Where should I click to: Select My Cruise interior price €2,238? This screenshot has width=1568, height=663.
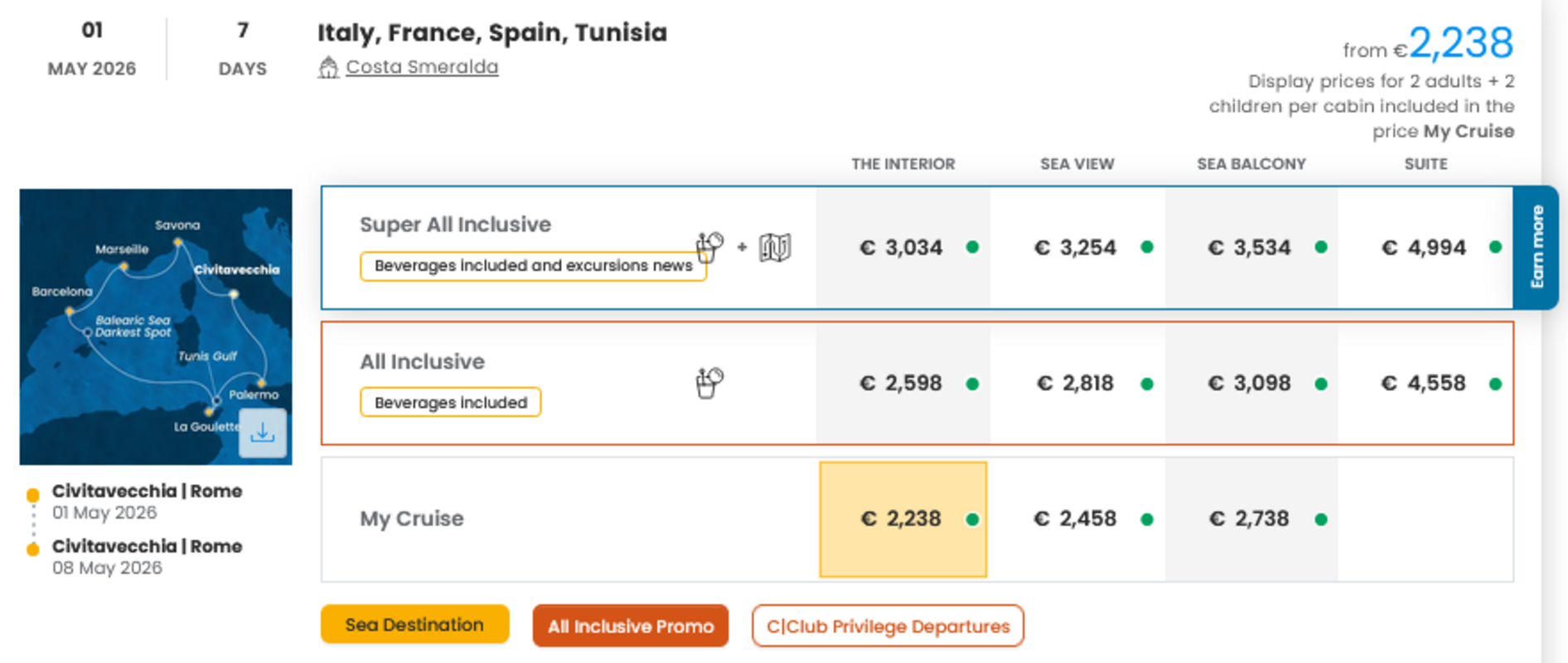point(902,519)
